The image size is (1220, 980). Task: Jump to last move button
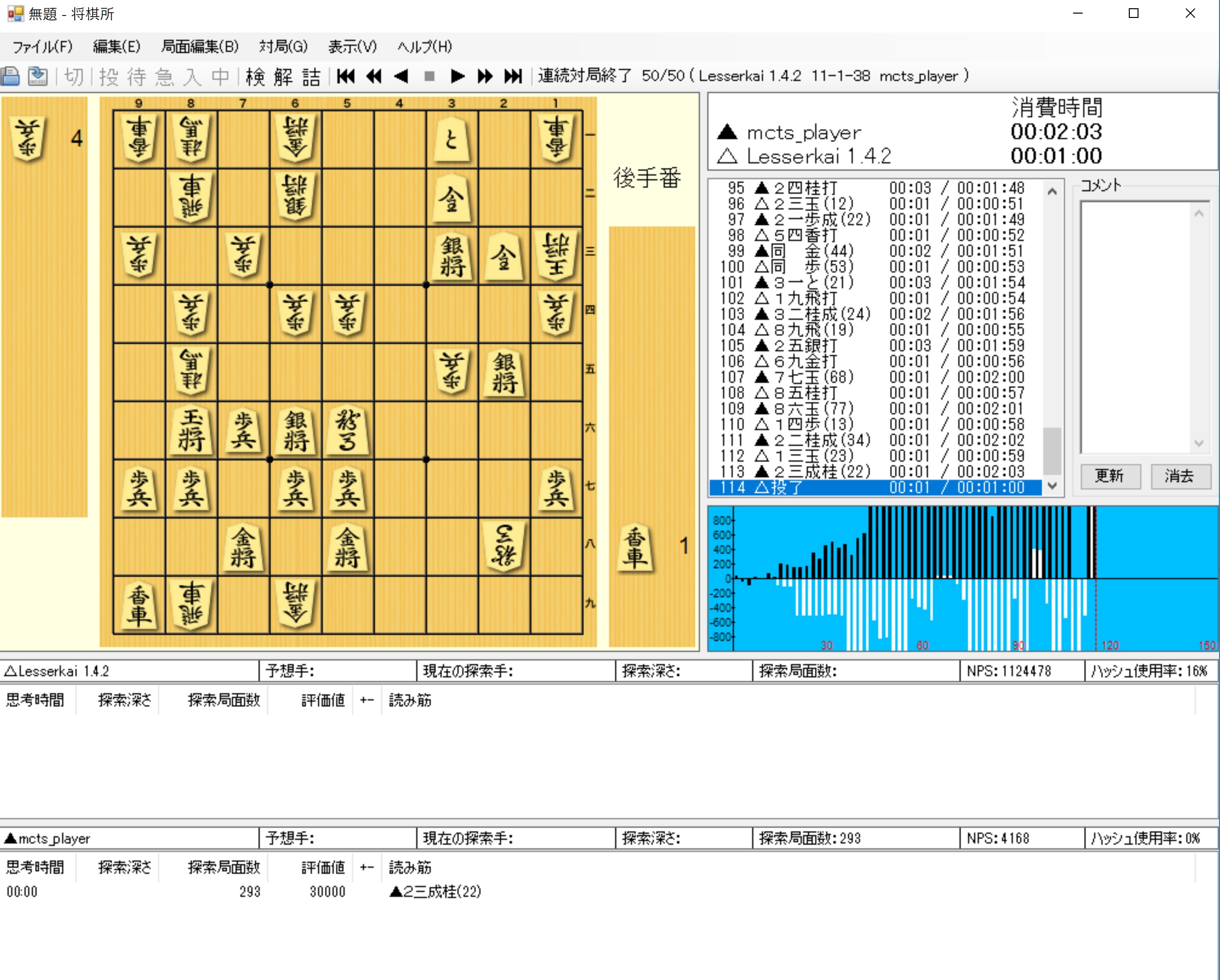pos(513,76)
